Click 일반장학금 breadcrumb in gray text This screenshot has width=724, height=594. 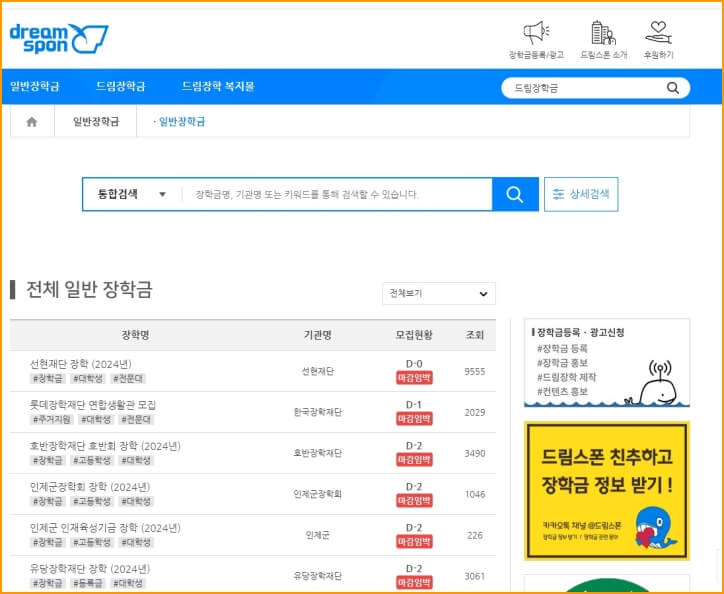point(96,121)
